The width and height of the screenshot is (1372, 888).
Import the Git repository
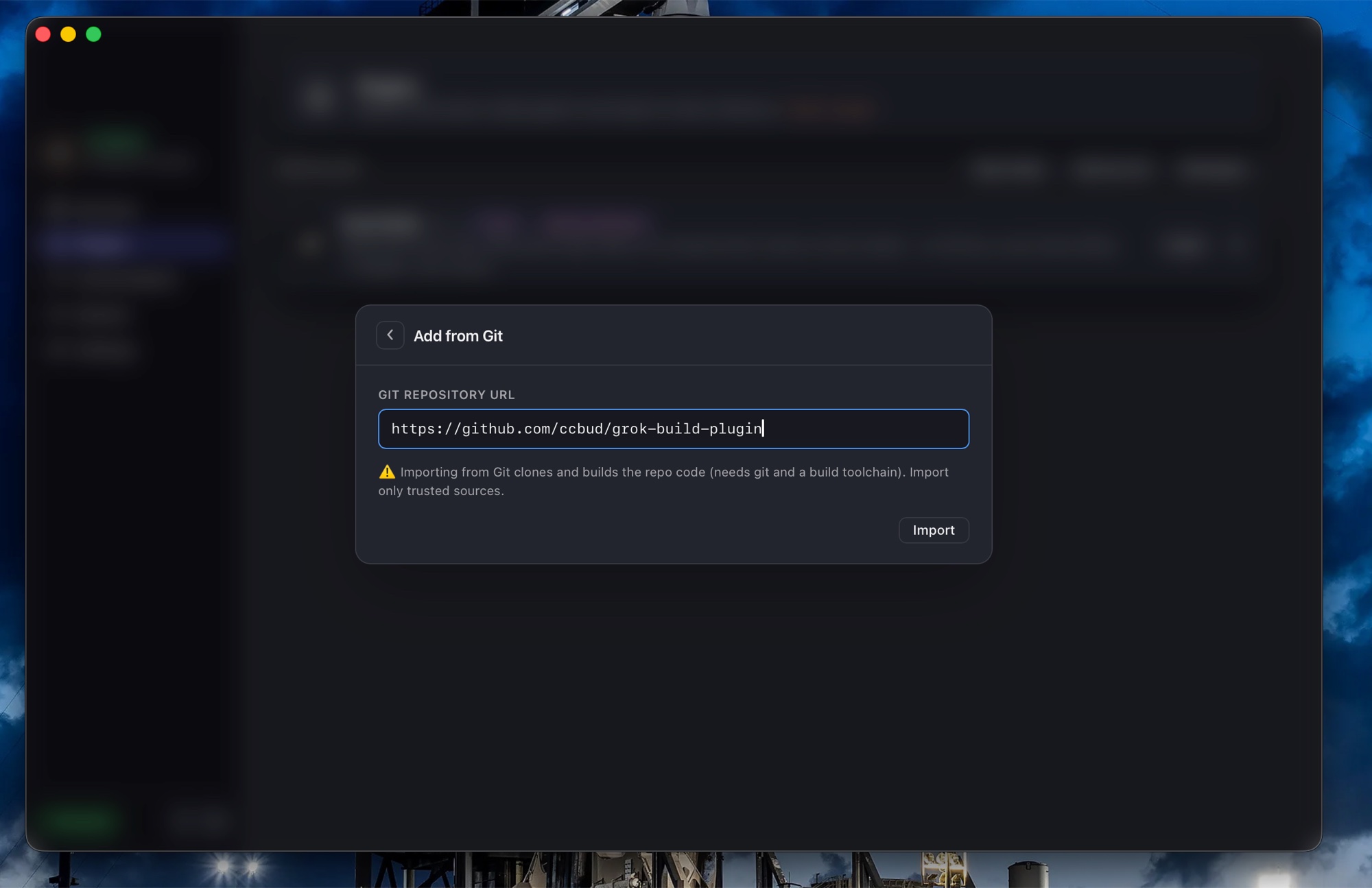click(933, 530)
